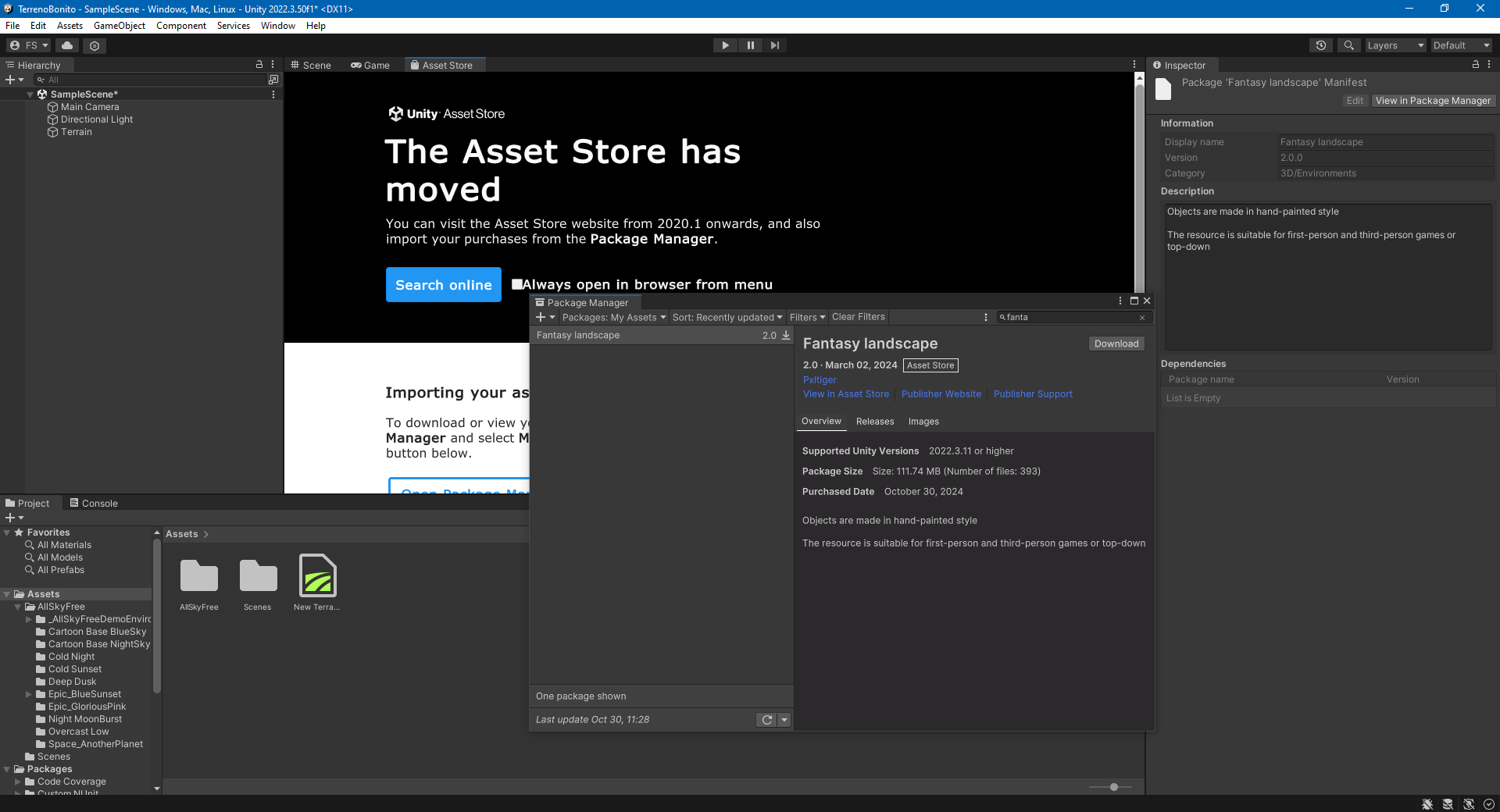Open the GameObject menu
The image size is (1500, 812).
pos(120,26)
